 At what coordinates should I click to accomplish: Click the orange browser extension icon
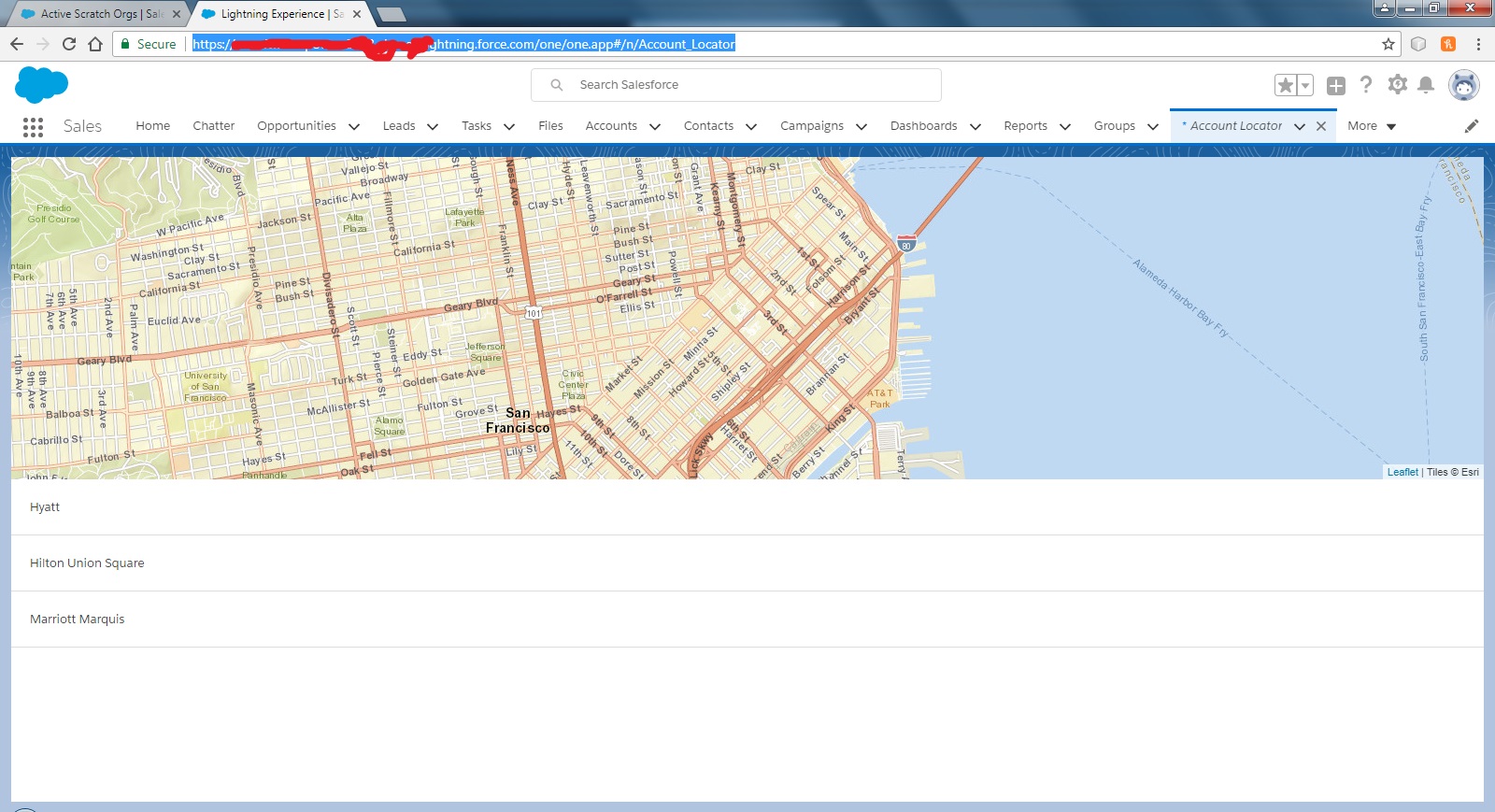1448,44
